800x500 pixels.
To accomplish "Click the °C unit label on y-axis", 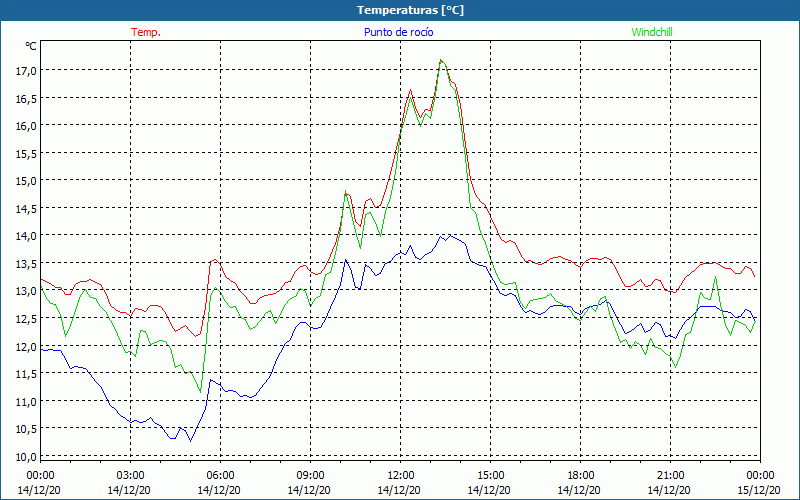I will (31, 46).
